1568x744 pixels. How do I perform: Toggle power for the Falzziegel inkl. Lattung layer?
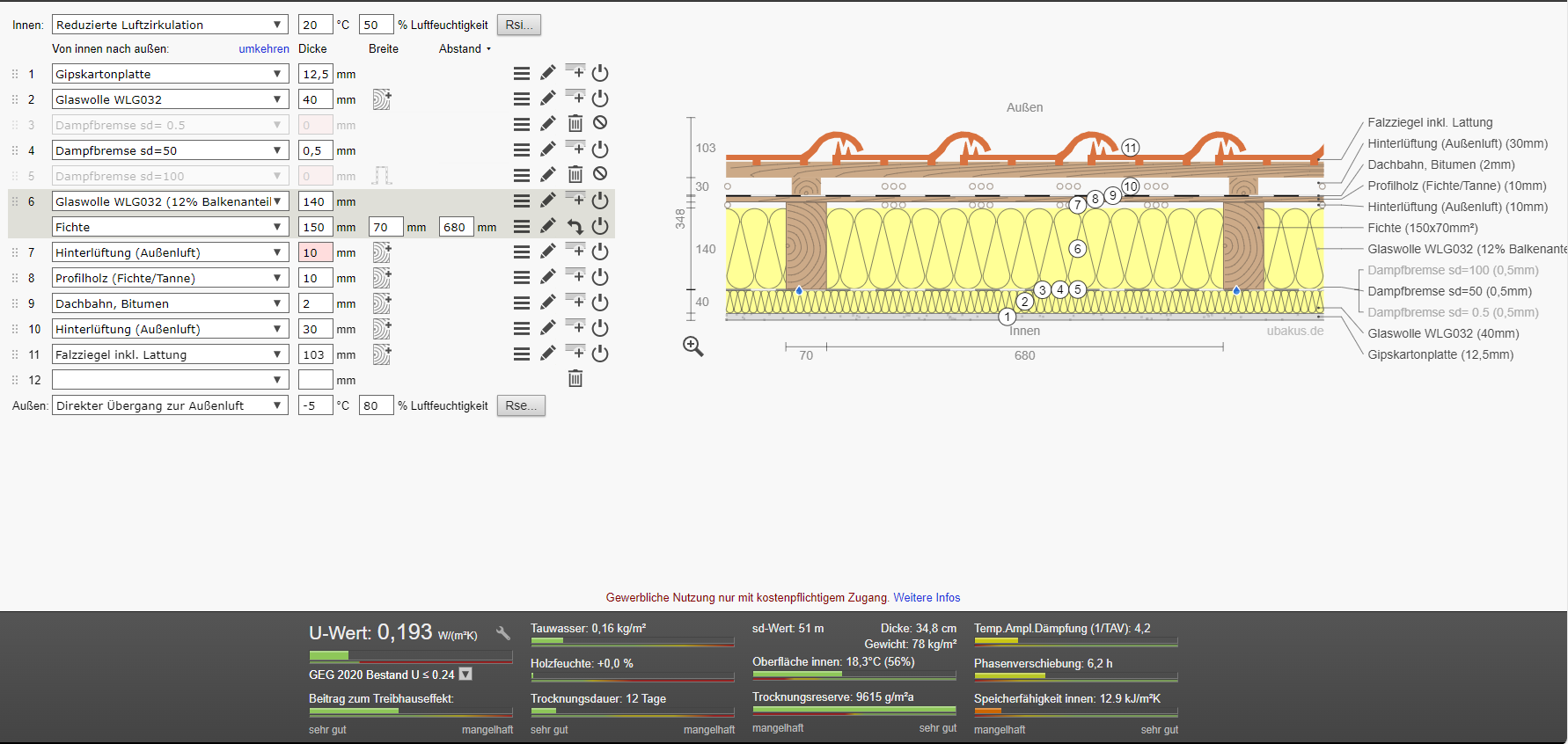click(x=600, y=354)
